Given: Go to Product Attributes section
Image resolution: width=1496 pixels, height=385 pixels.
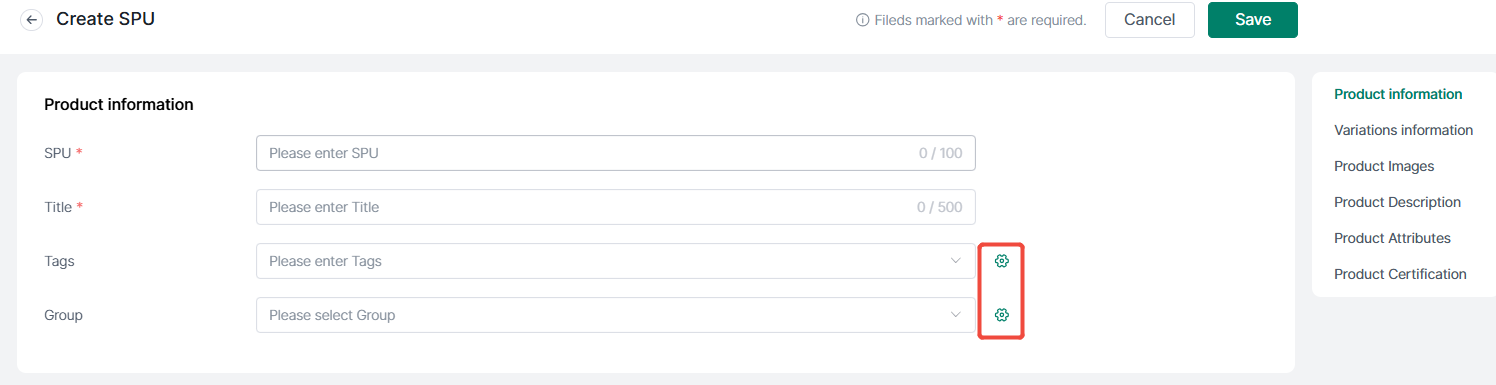Looking at the screenshot, I should [1392, 238].
